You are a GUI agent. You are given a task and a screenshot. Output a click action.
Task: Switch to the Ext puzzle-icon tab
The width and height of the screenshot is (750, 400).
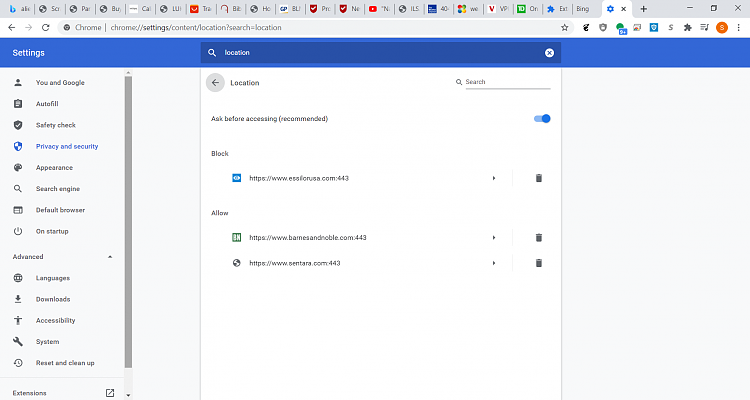[558, 9]
